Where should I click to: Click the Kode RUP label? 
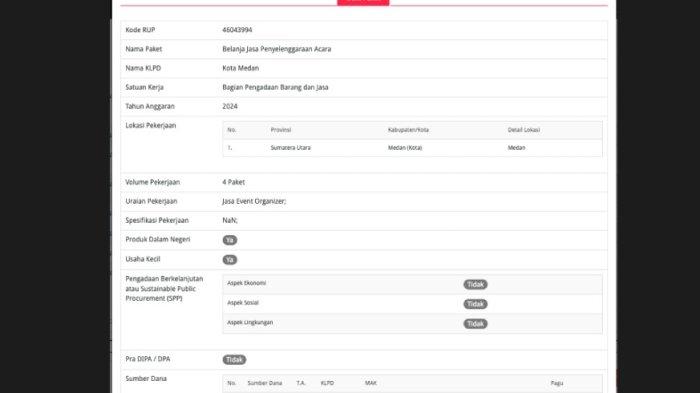point(140,30)
